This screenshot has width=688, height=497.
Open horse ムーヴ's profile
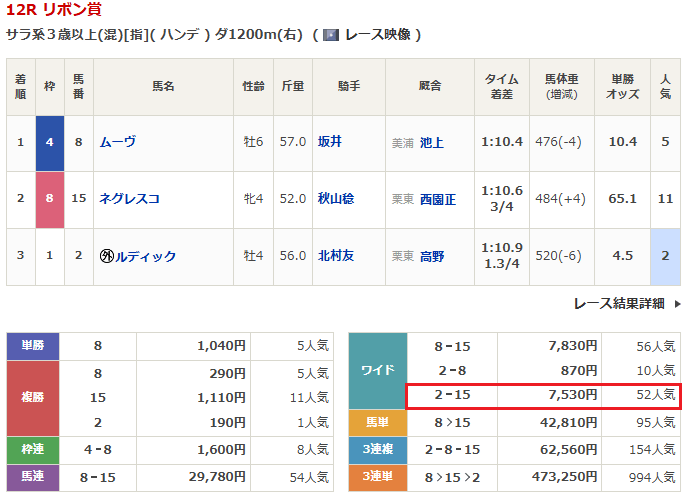tap(118, 142)
